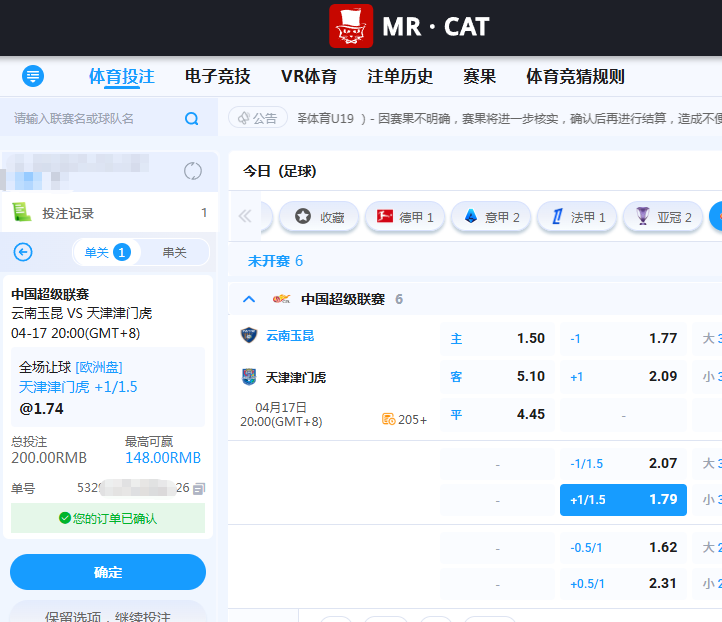This screenshot has width=722, height=622.
Task: Select home win 主 odds 1.50
Action: pos(497,338)
